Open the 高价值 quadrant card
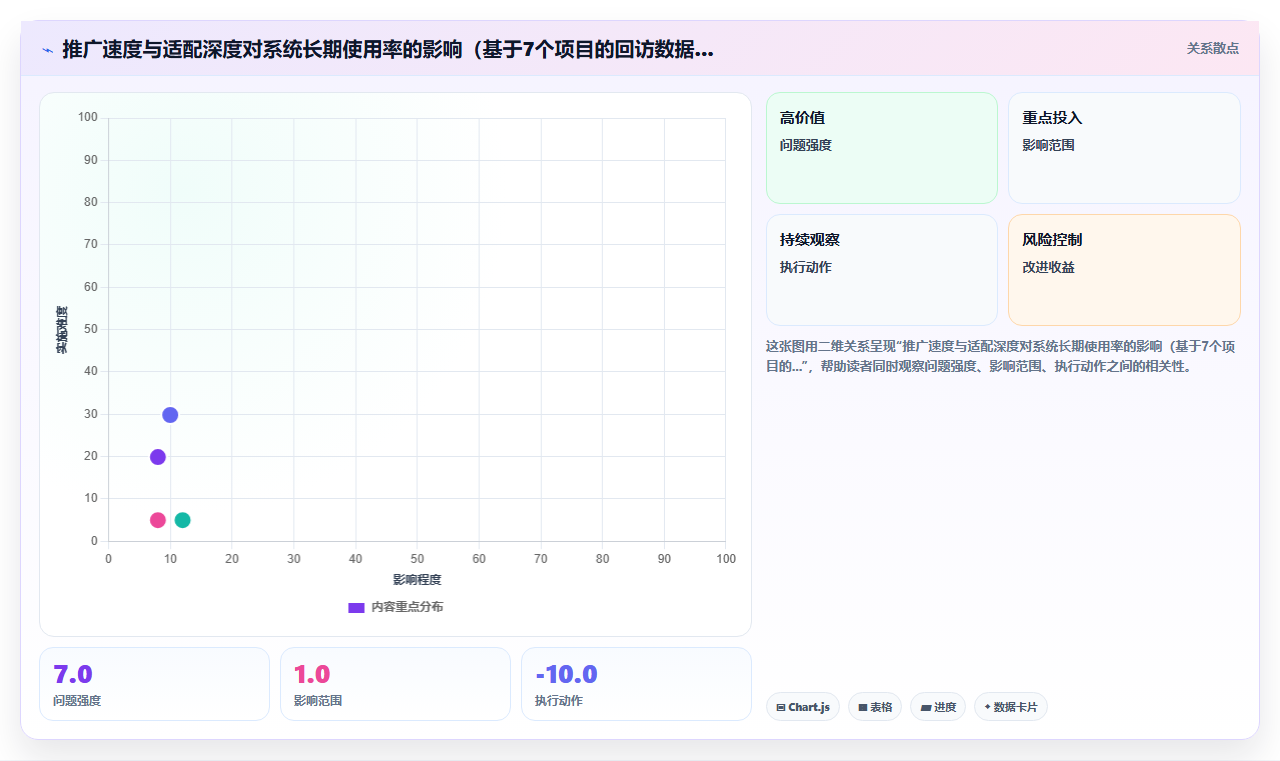This screenshot has height=761, width=1280. pos(882,148)
